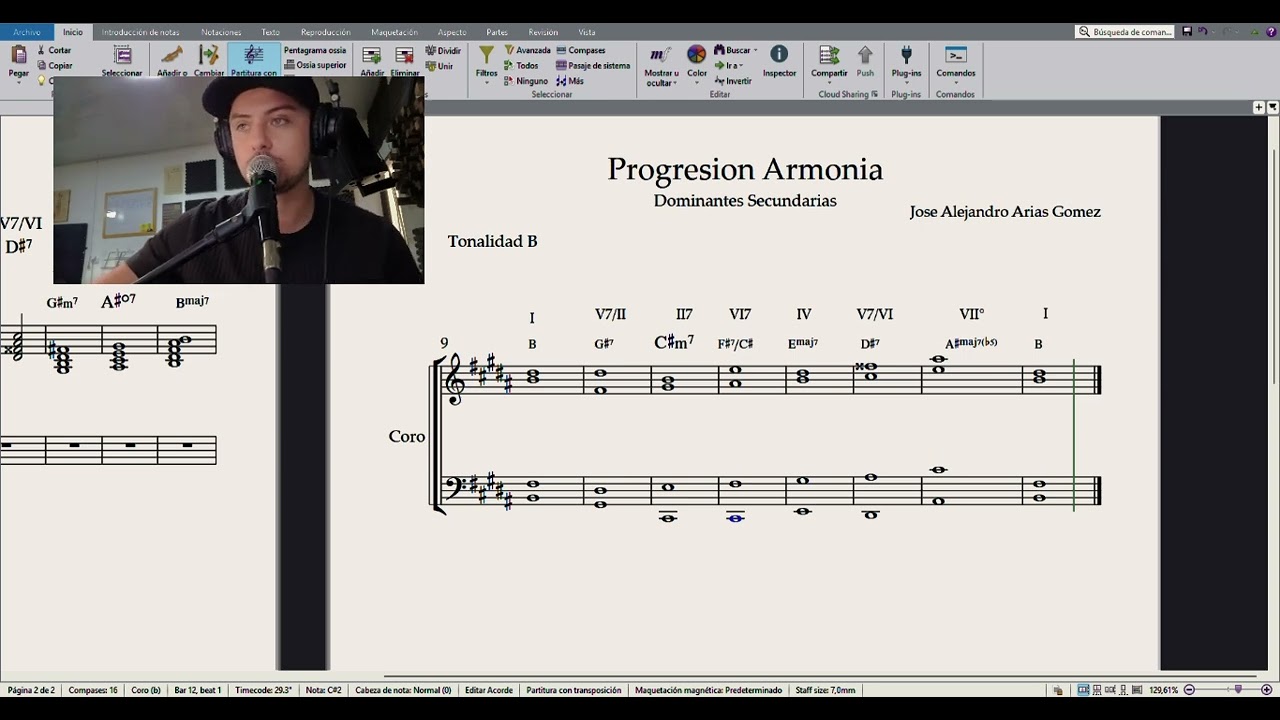Select the C#m7 chord symbol
The height and width of the screenshot is (720, 1280).
click(x=674, y=342)
